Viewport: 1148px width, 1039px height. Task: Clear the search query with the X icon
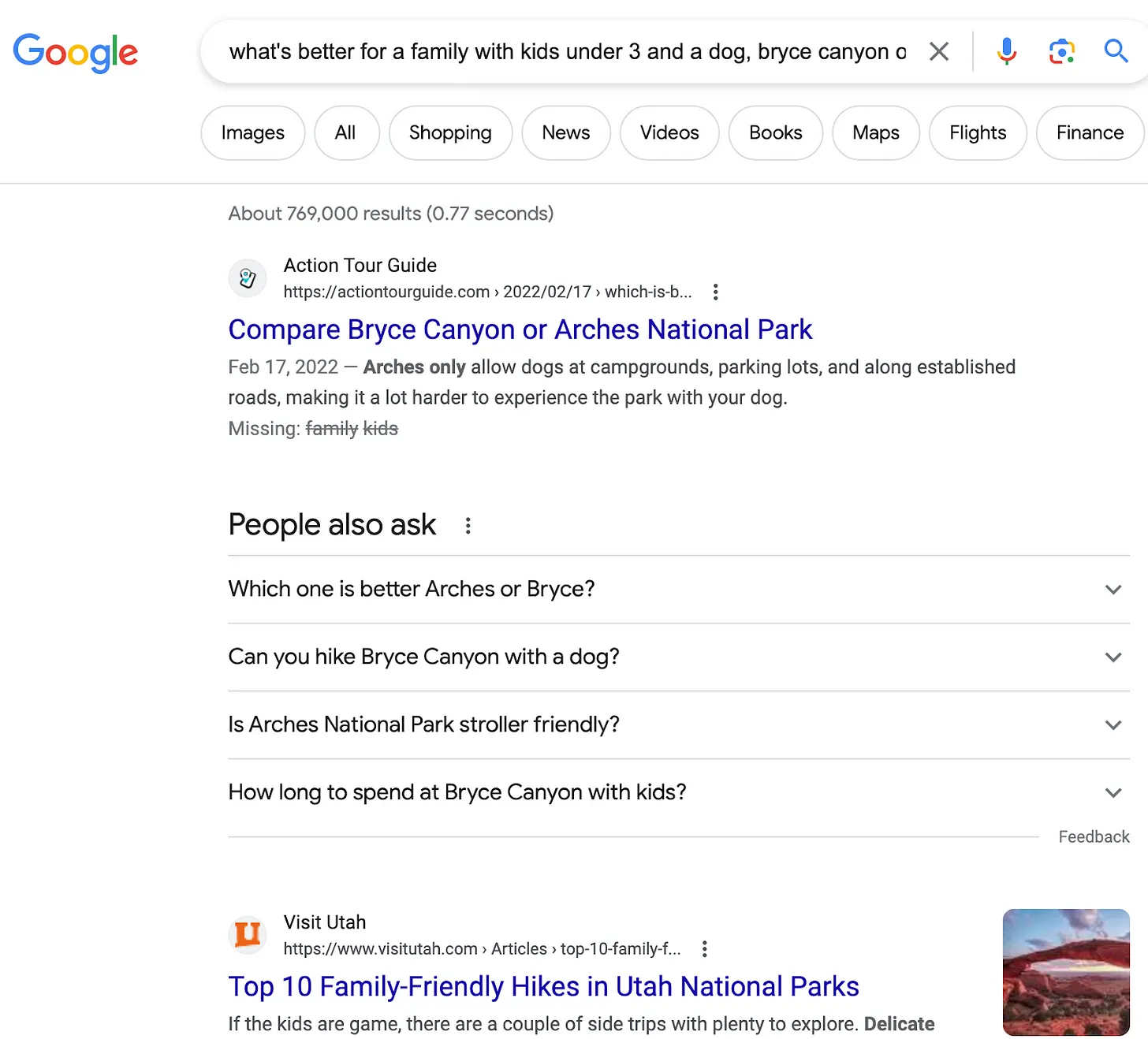click(938, 52)
